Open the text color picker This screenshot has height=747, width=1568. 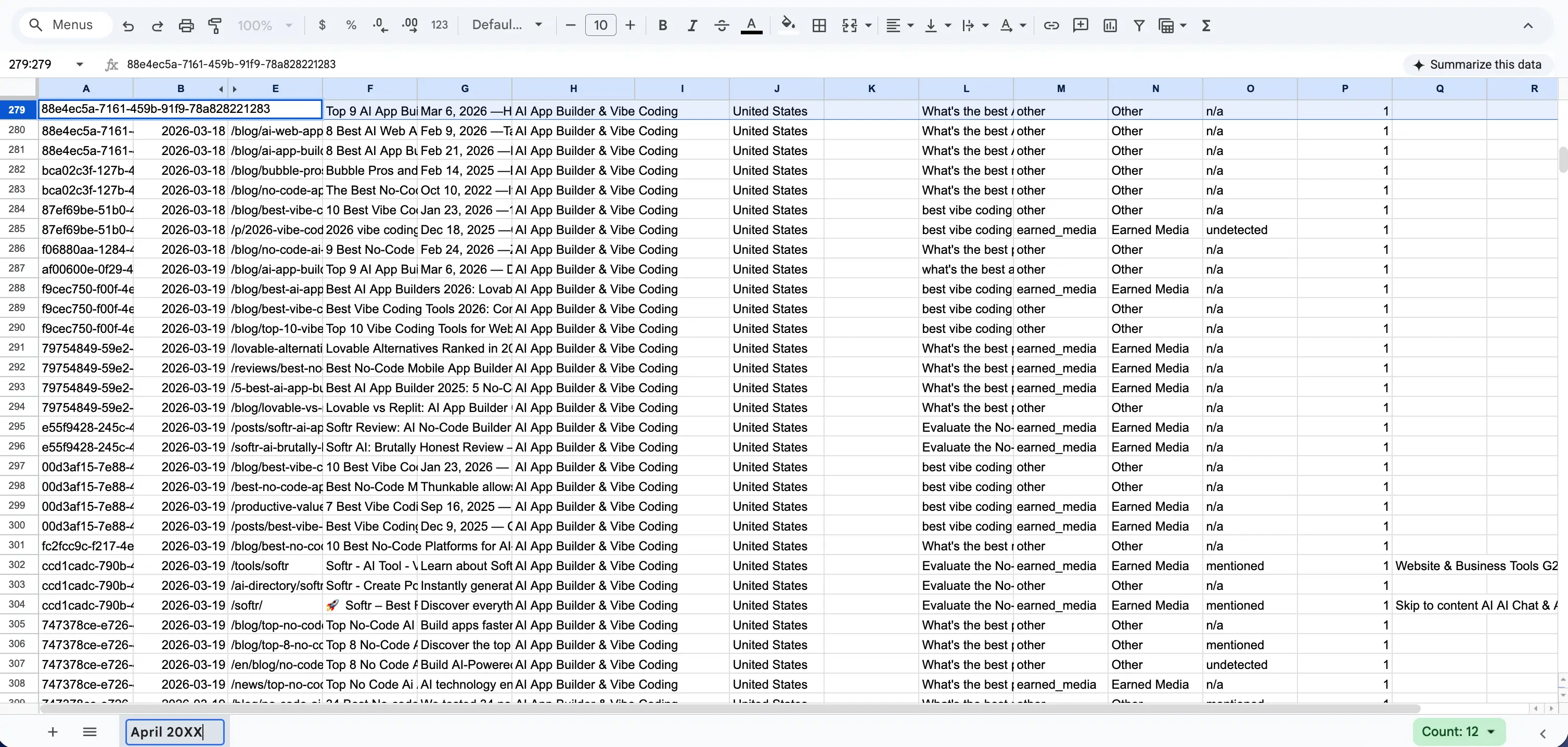point(751,25)
